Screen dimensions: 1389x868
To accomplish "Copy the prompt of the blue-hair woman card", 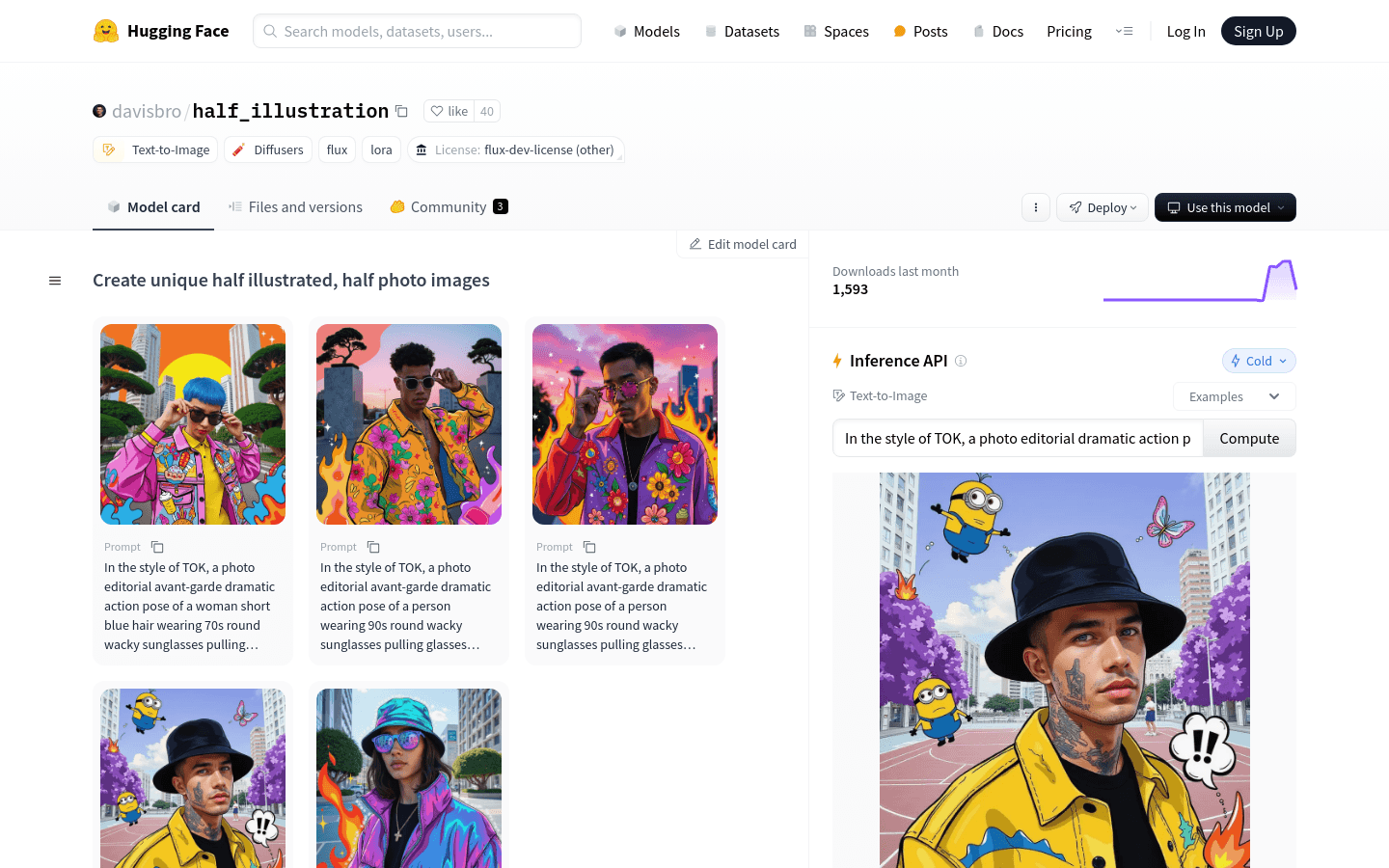I will tap(157, 547).
